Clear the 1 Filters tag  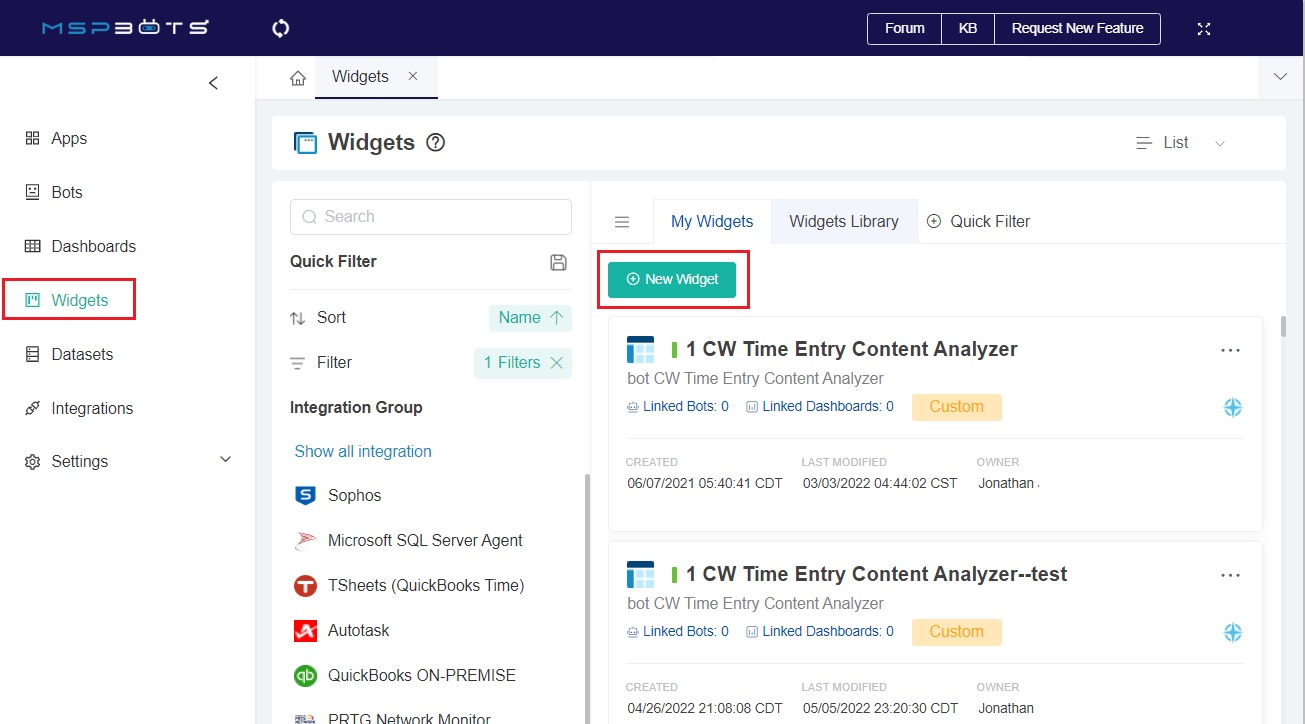557,363
